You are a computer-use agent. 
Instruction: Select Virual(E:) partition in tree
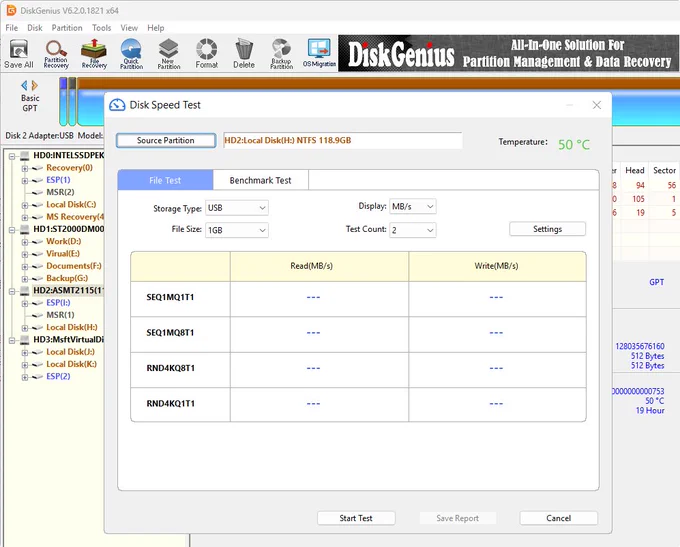(x=63, y=254)
